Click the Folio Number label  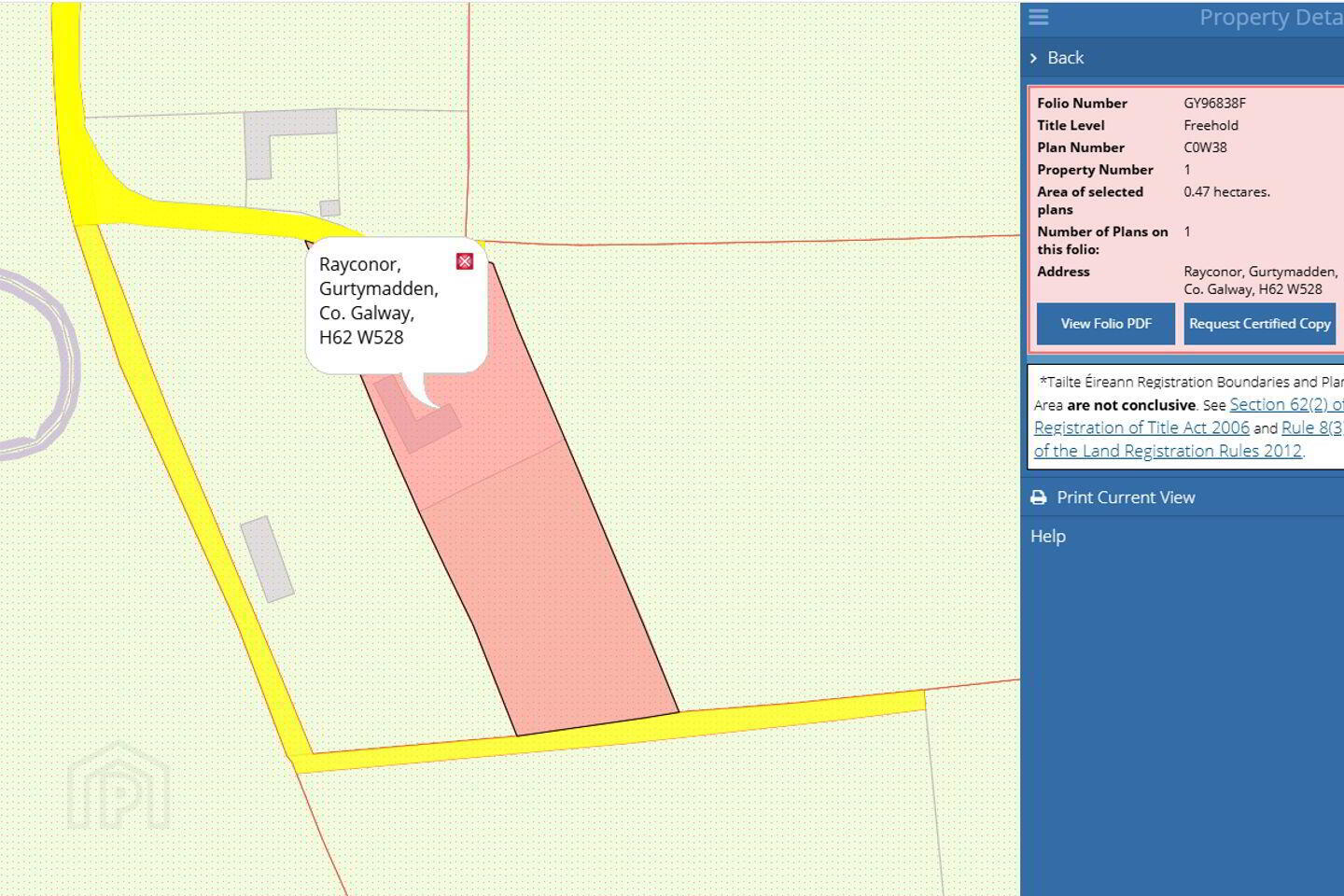[x=1082, y=104]
